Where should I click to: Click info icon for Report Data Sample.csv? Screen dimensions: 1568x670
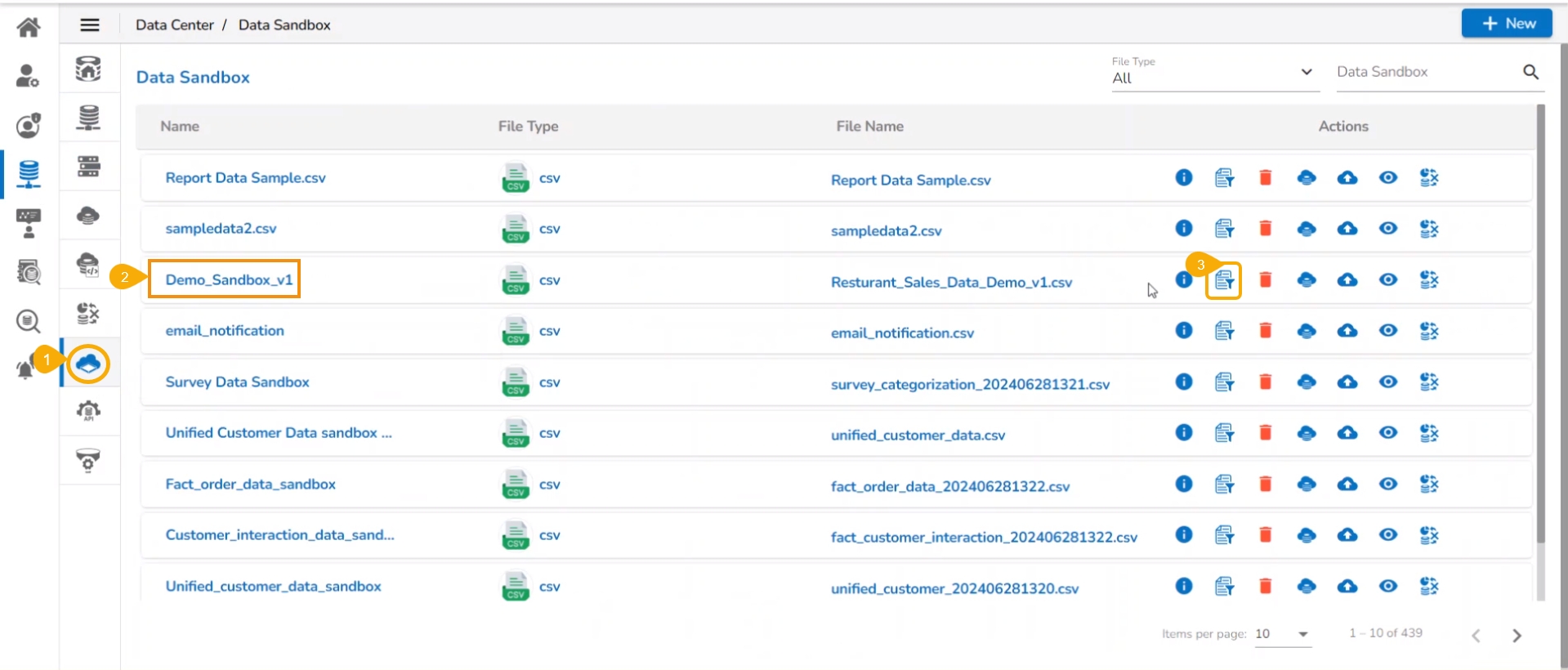pyautogui.click(x=1183, y=178)
